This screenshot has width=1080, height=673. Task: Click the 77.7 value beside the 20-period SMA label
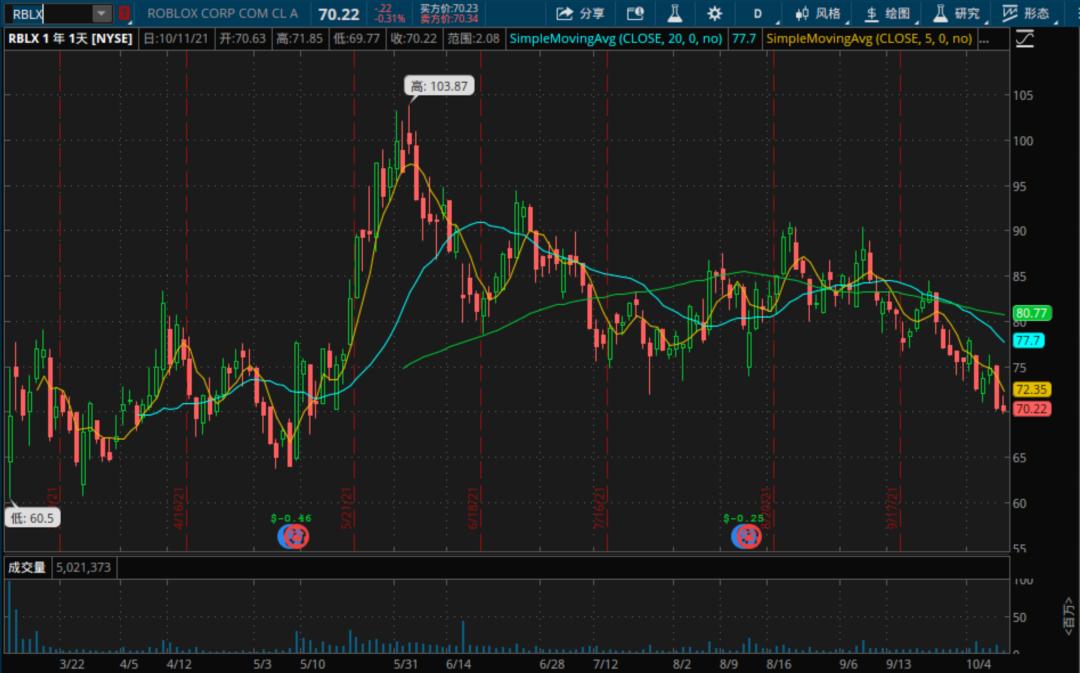[744, 39]
